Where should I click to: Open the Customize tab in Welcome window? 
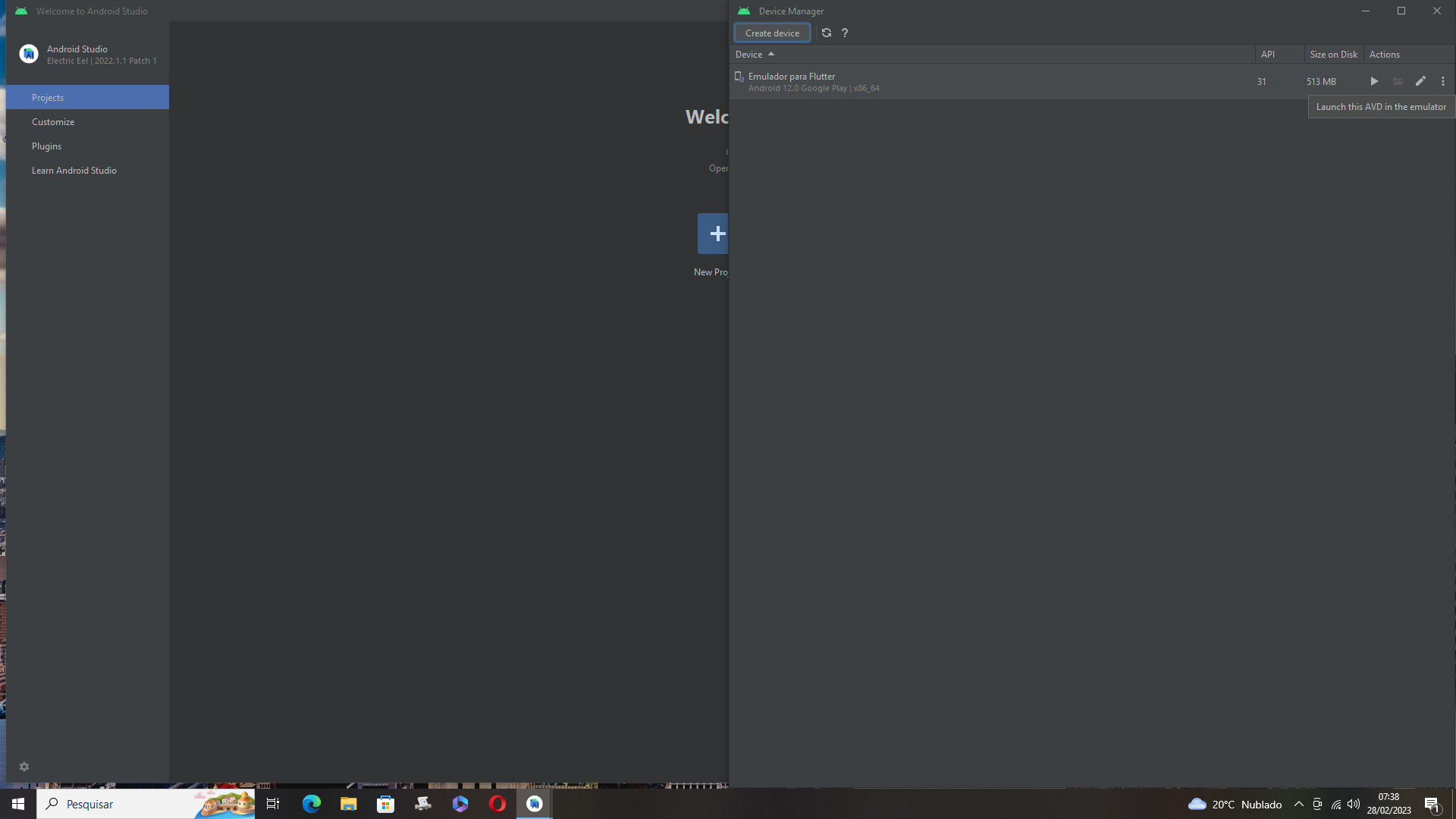(x=87, y=122)
